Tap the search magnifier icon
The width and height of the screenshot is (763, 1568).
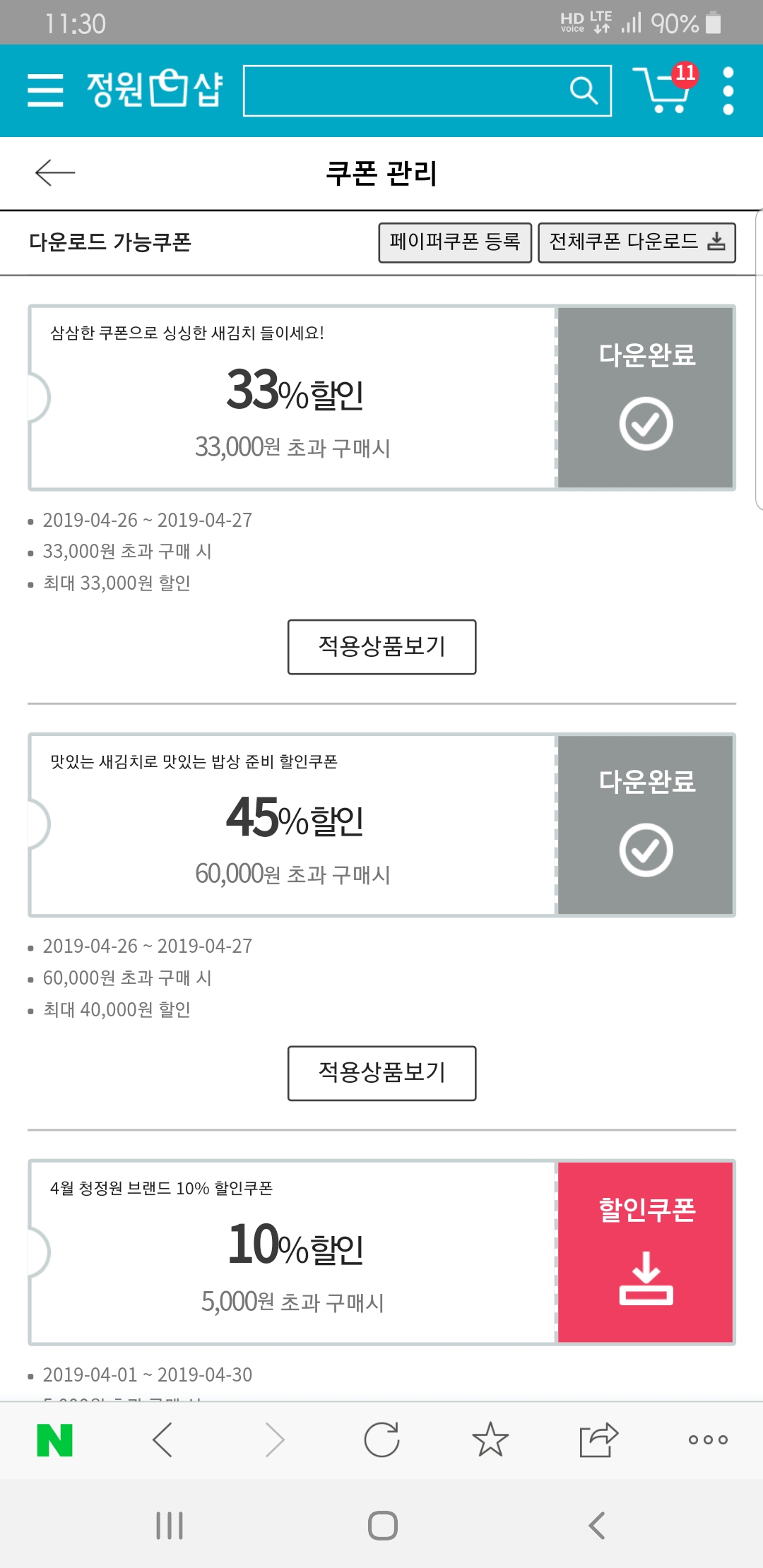coord(583,90)
